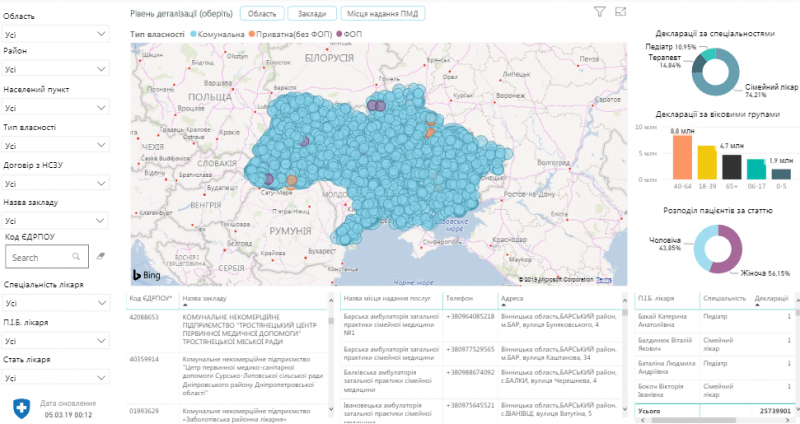Viewport: 800px width, 424px height.
Task: Click the Усього total 25739901
Action: 775,411
